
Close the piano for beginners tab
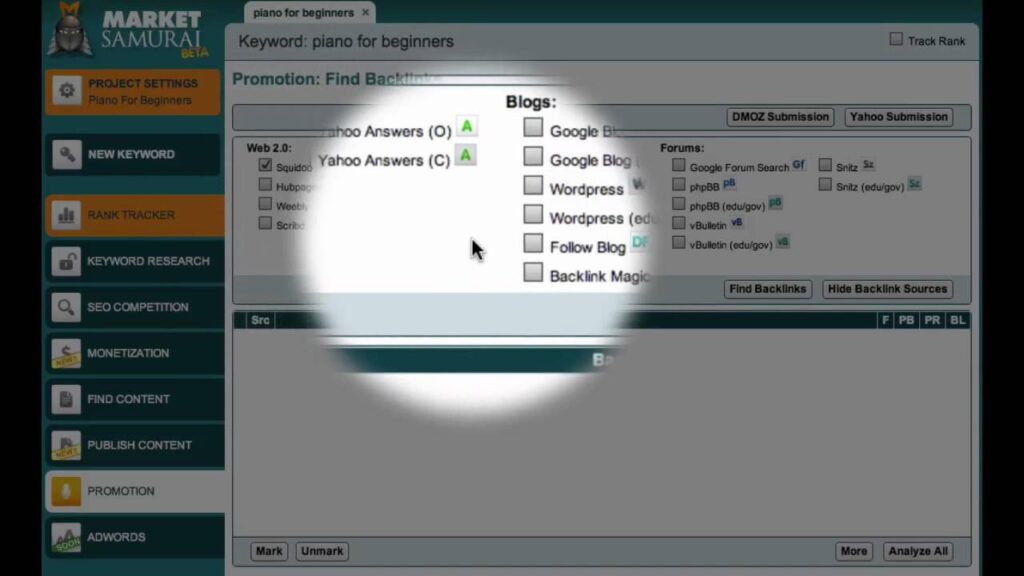coord(366,12)
